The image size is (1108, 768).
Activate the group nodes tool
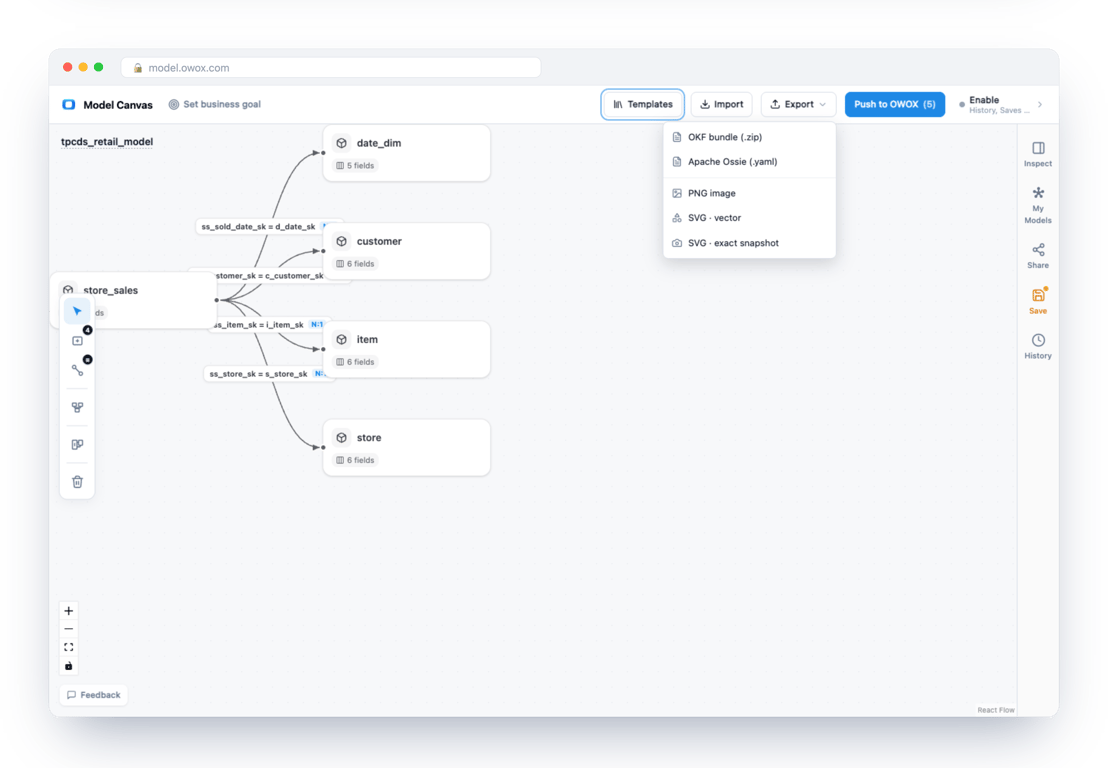77,407
